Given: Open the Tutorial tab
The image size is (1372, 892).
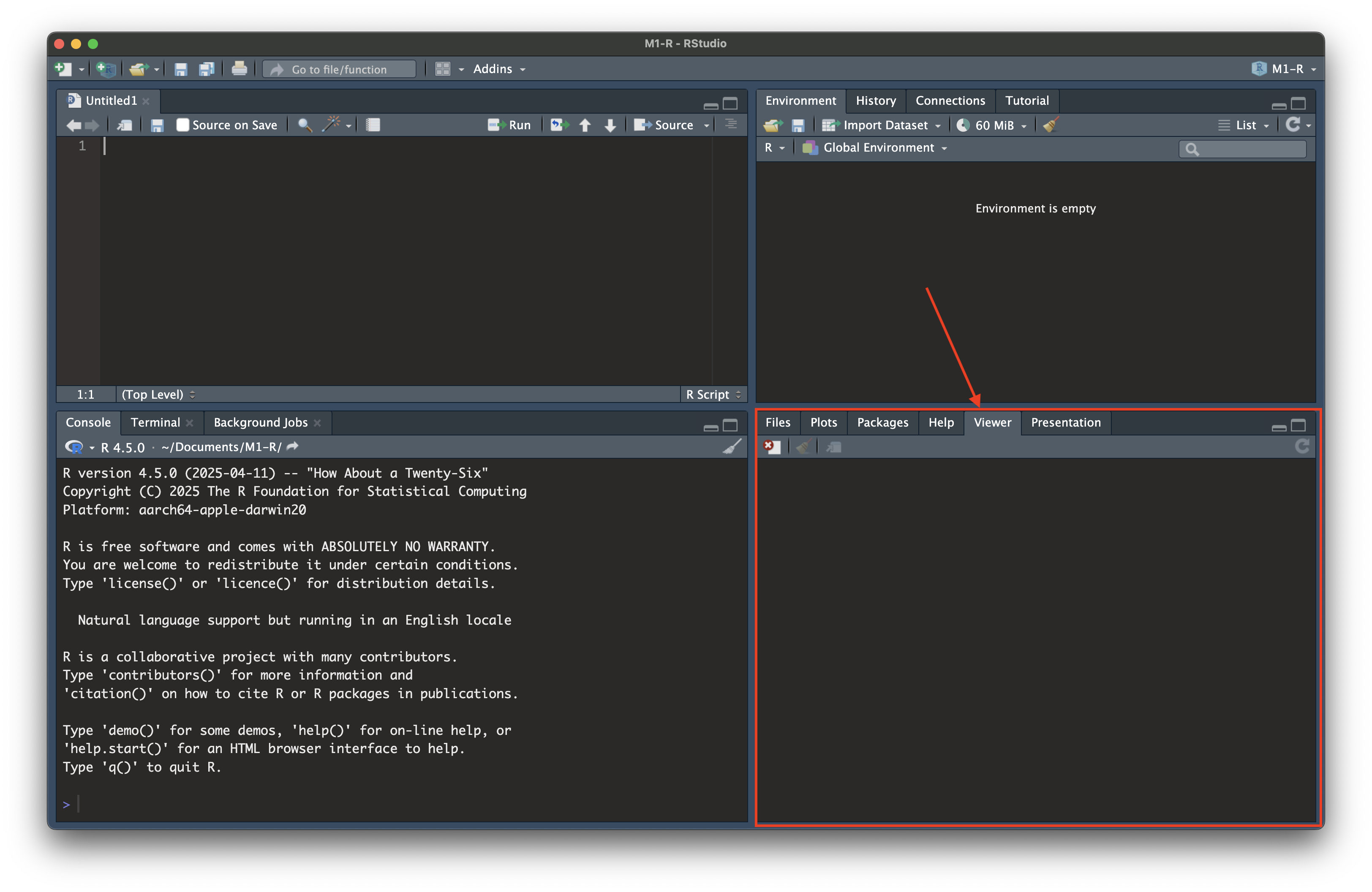Looking at the screenshot, I should (x=1027, y=101).
